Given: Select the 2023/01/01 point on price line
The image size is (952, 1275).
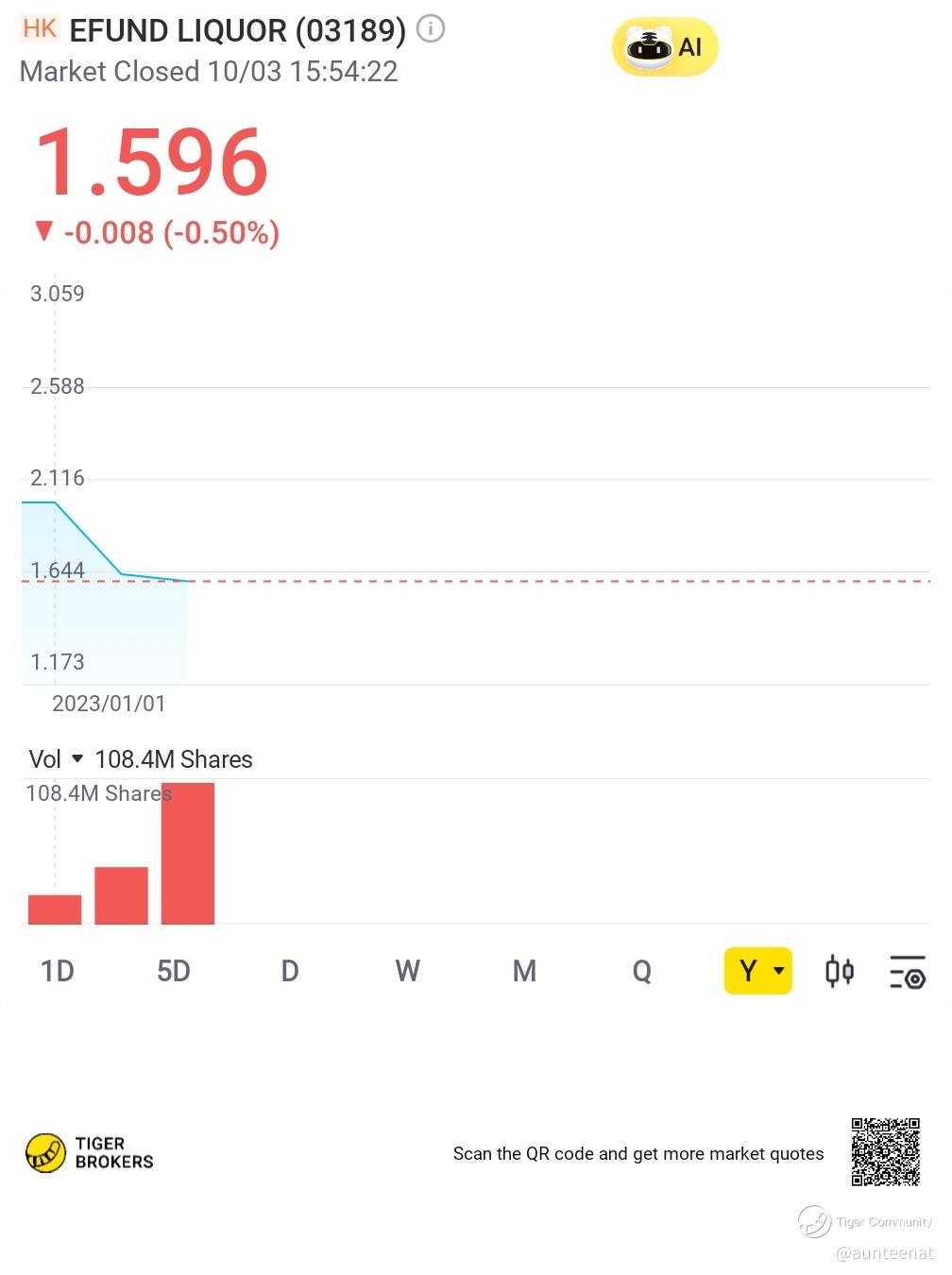Looking at the screenshot, I should pos(55,502).
